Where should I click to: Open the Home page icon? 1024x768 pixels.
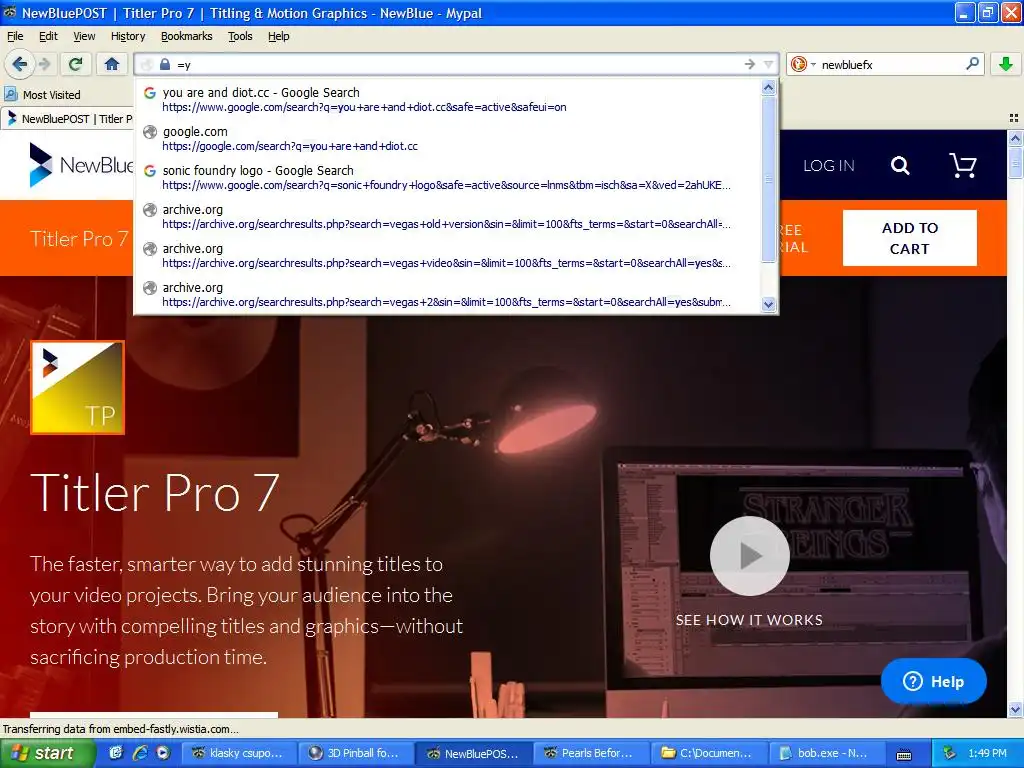tap(112, 64)
